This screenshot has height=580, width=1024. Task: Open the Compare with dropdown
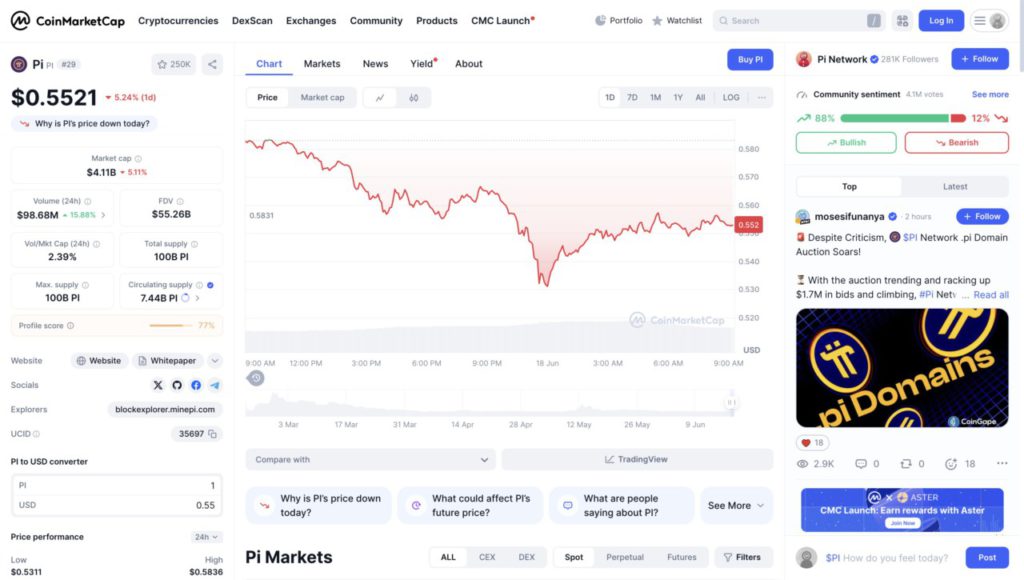[x=370, y=460]
